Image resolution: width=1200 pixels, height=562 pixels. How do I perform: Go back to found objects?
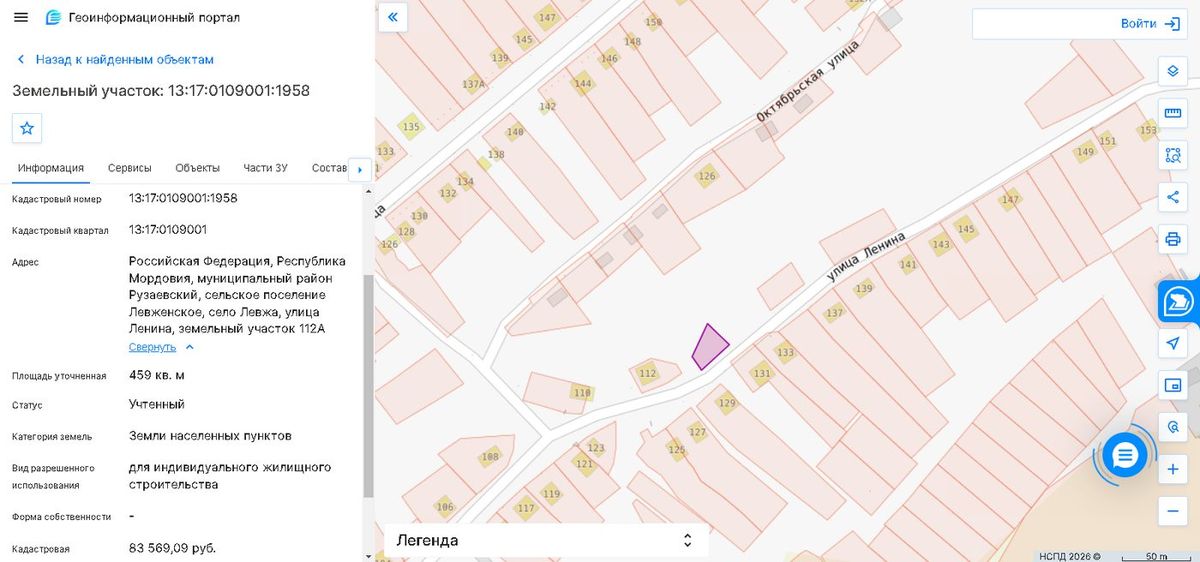pyautogui.click(x=114, y=59)
